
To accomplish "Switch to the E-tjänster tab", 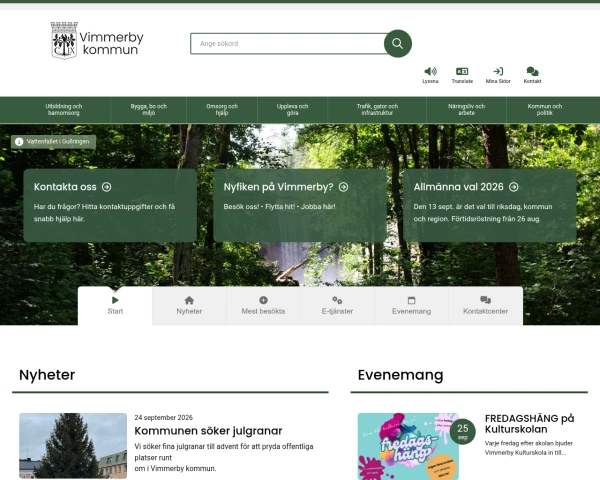I will click(x=337, y=306).
